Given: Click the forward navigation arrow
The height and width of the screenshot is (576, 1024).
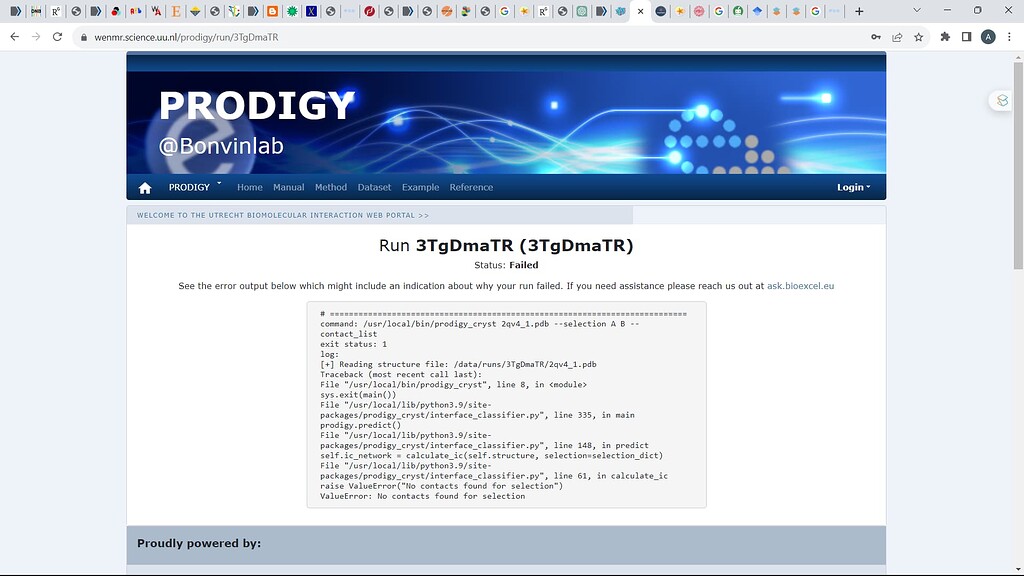Looking at the screenshot, I should 36,36.
